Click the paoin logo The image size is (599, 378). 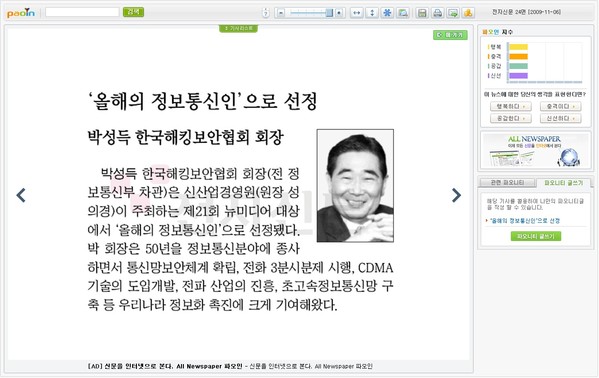[21, 13]
